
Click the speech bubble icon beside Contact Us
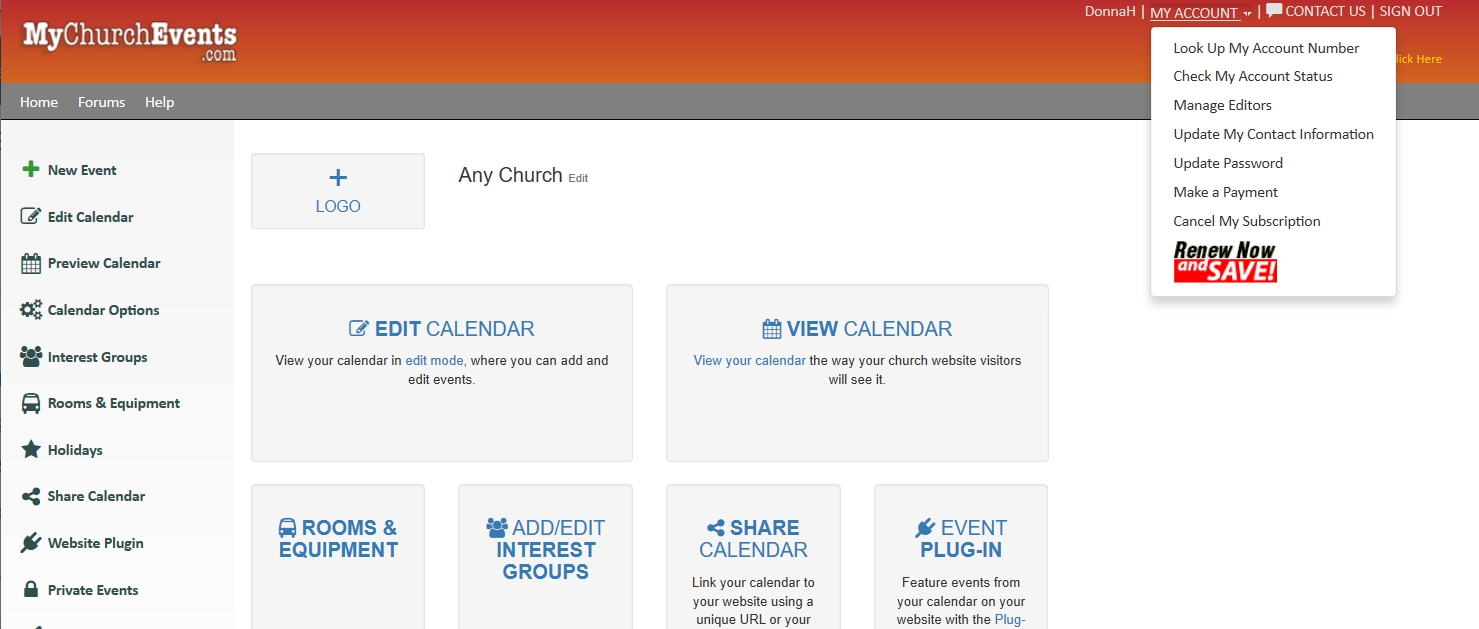1274,11
